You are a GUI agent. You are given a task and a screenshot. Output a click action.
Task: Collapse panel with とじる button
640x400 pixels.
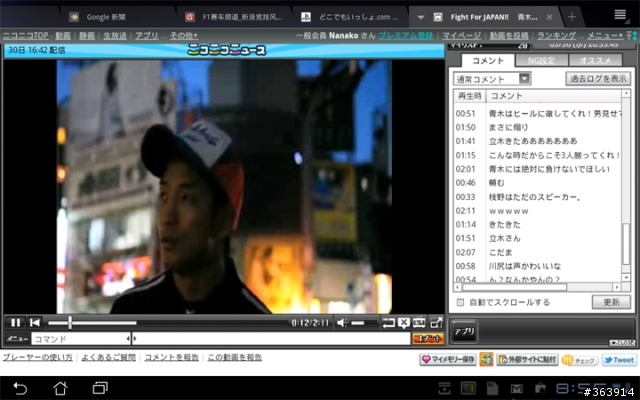click(x=622, y=343)
